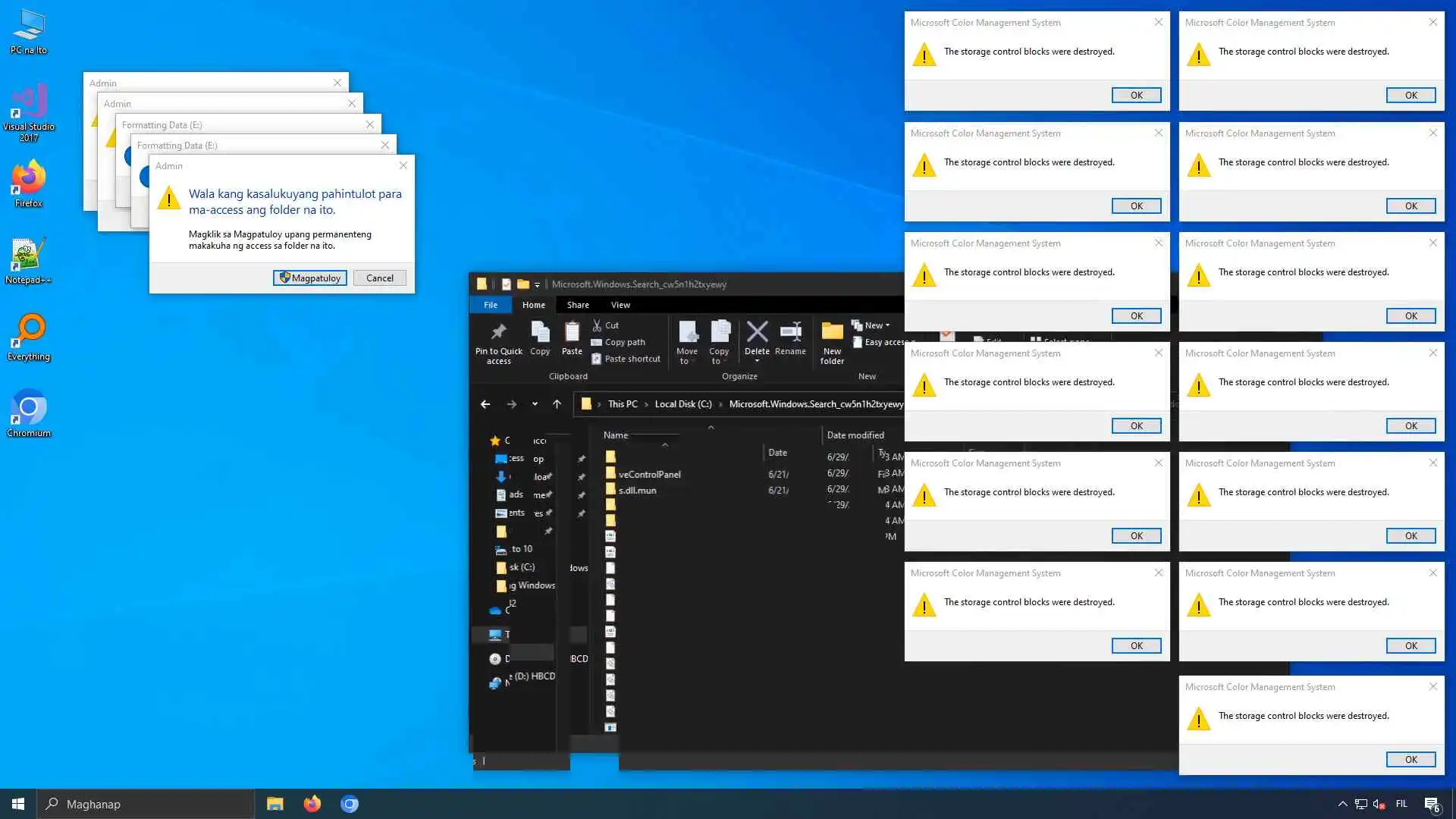Click Cut scissors icon
This screenshot has width=1456, height=819.
pyautogui.click(x=598, y=325)
